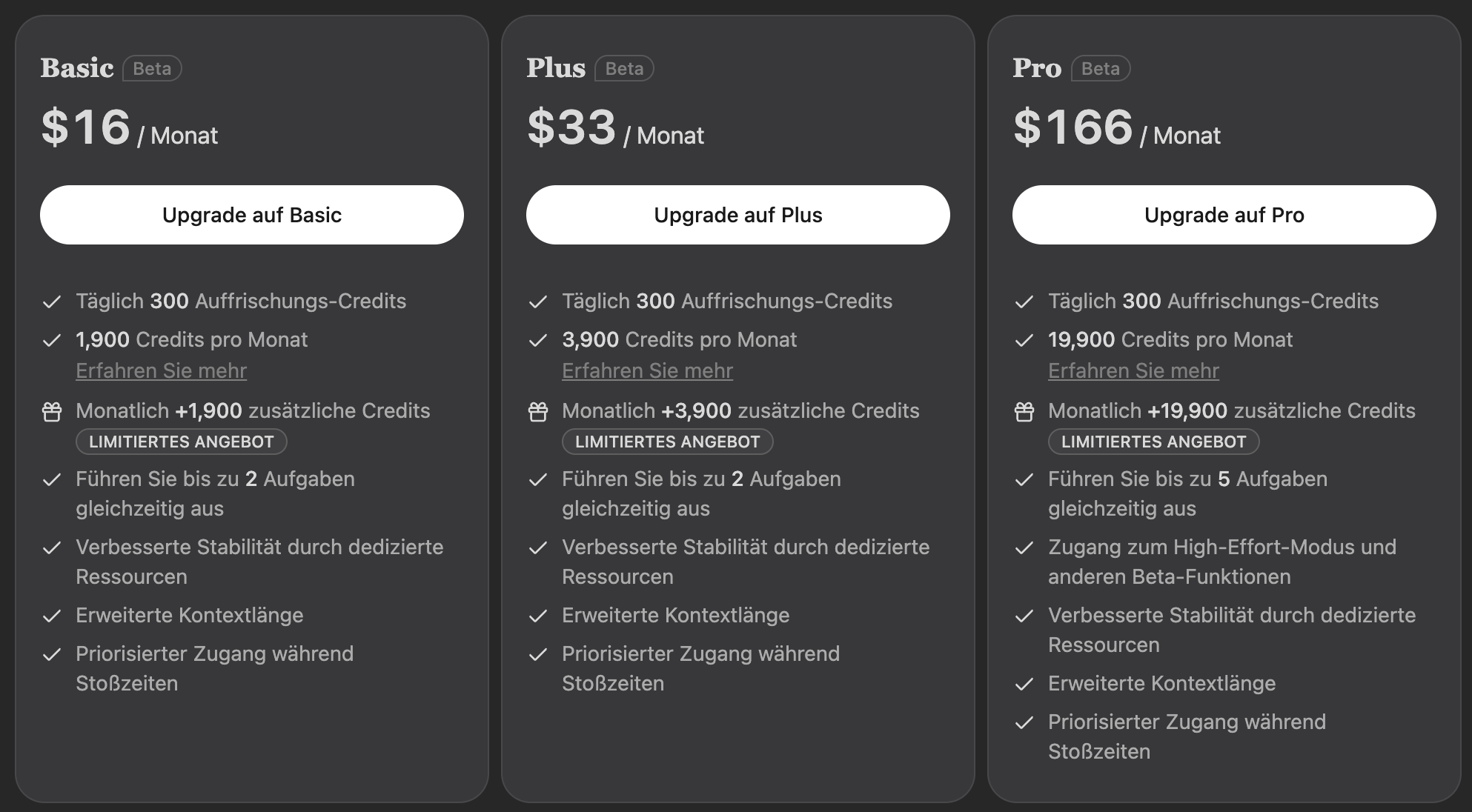Click 'Upgrade auf Plus'

737,215
